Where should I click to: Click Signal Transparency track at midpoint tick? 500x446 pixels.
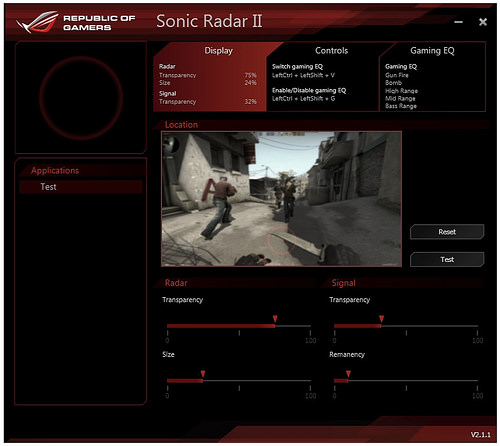click(406, 326)
